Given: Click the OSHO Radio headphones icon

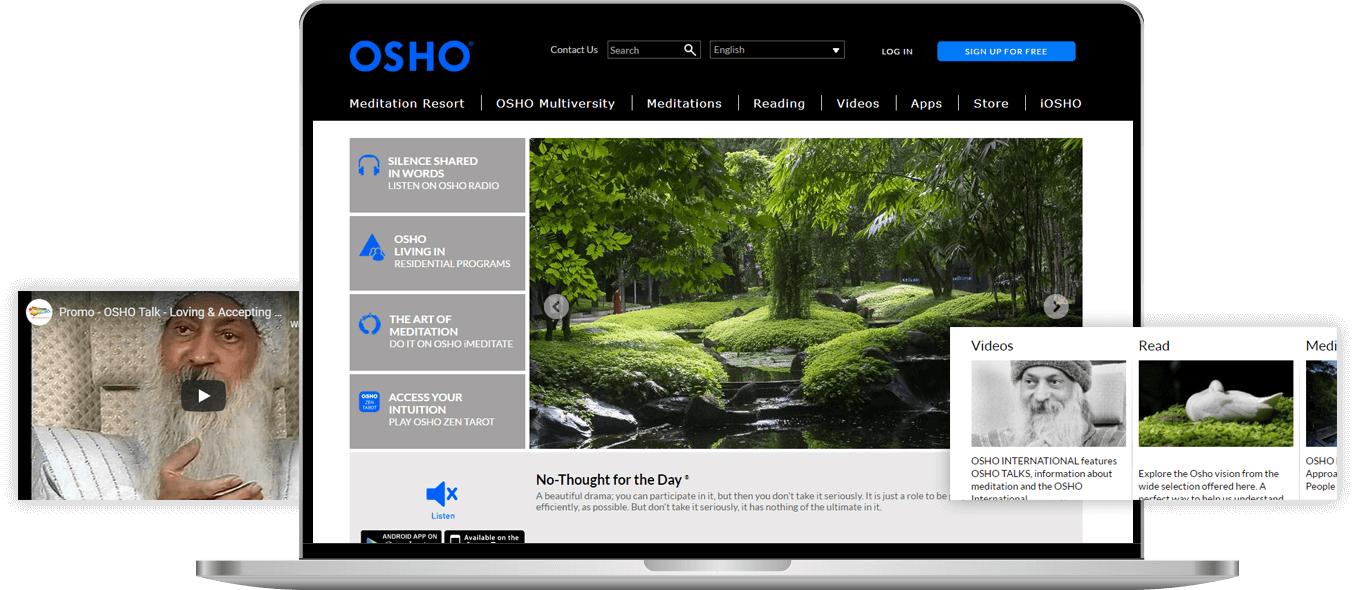Looking at the screenshot, I should [x=369, y=166].
